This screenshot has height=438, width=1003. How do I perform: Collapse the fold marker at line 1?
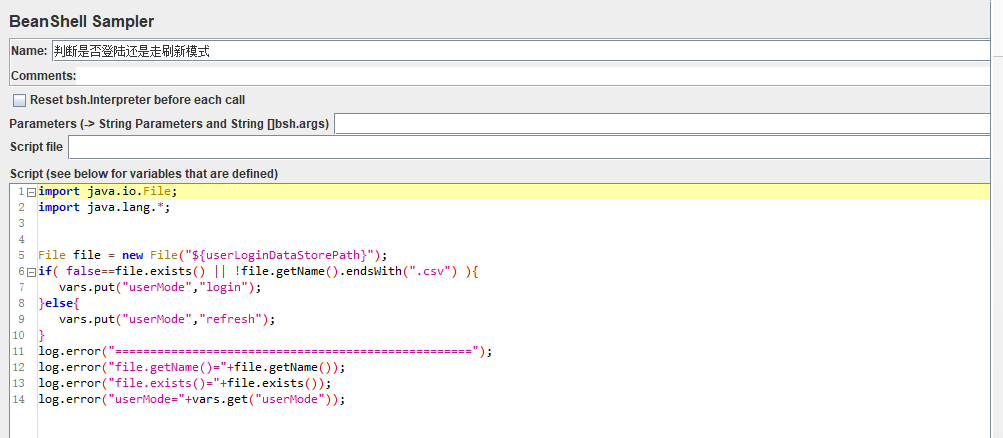(x=32, y=192)
